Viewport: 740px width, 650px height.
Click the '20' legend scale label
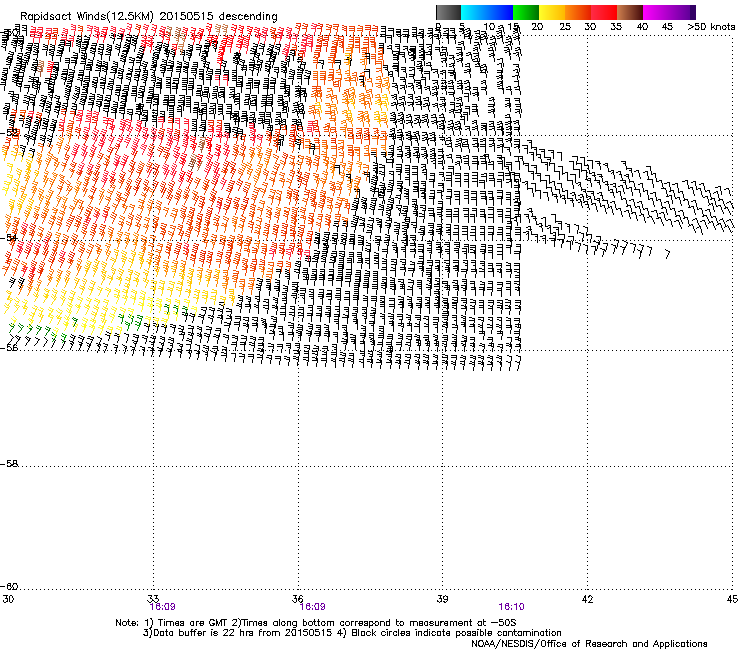tap(537, 27)
